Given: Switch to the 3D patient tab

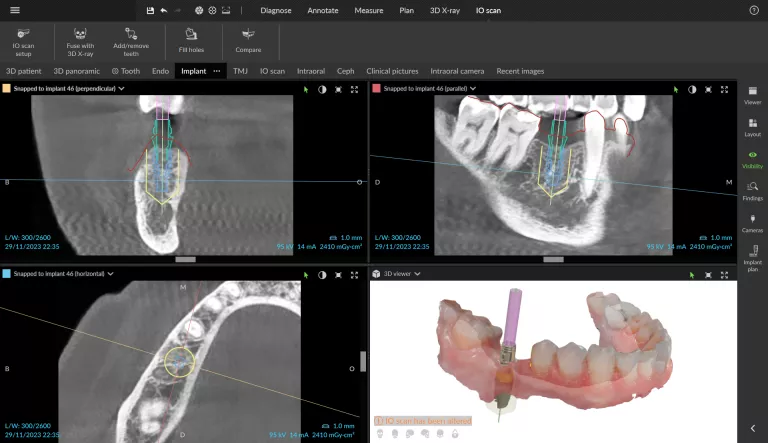Looking at the screenshot, I should point(24,71).
